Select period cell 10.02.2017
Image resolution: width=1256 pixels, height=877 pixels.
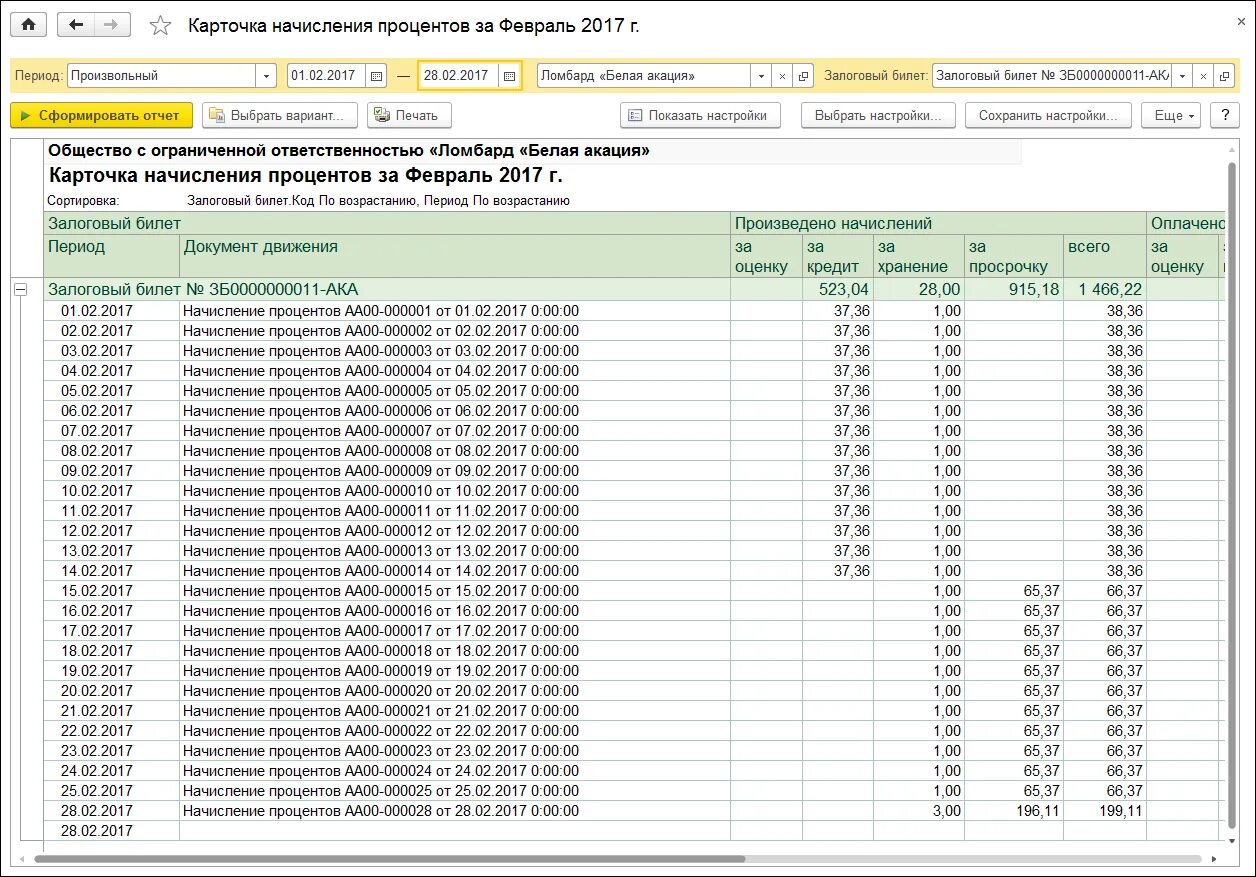112,491
